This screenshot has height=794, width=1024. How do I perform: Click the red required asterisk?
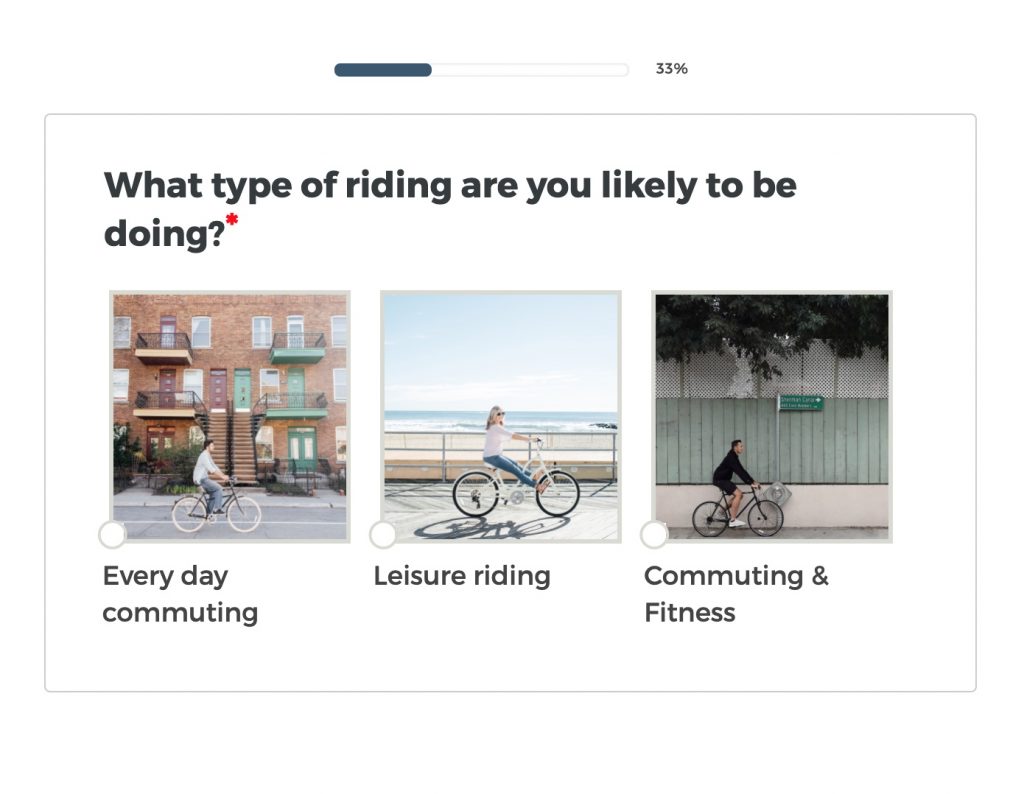point(232,220)
